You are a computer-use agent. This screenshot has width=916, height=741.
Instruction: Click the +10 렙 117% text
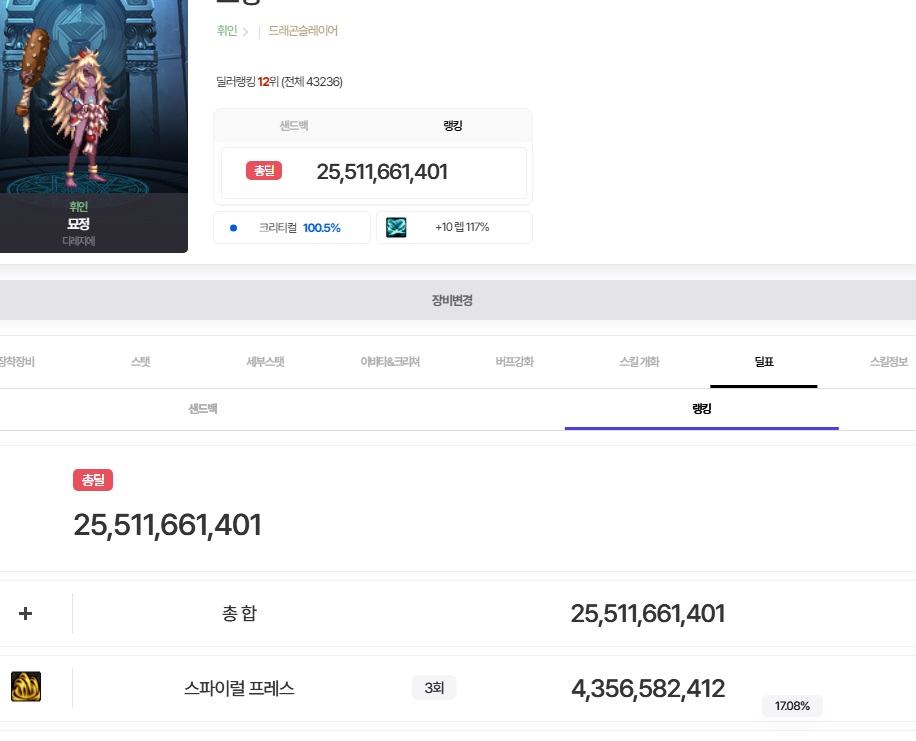pyautogui.click(x=462, y=227)
